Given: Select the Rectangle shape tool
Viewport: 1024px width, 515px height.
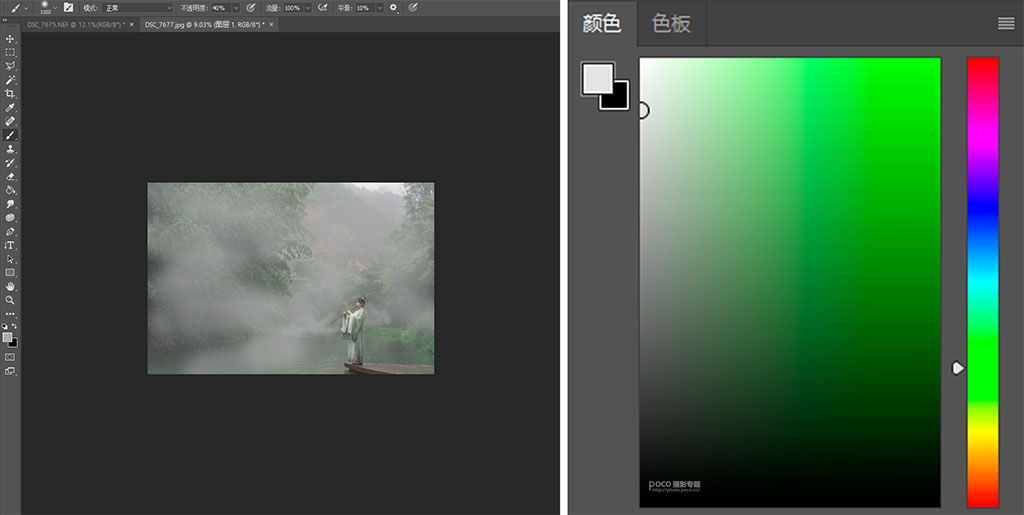Looking at the screenshot, I should (x=10, y=273).
